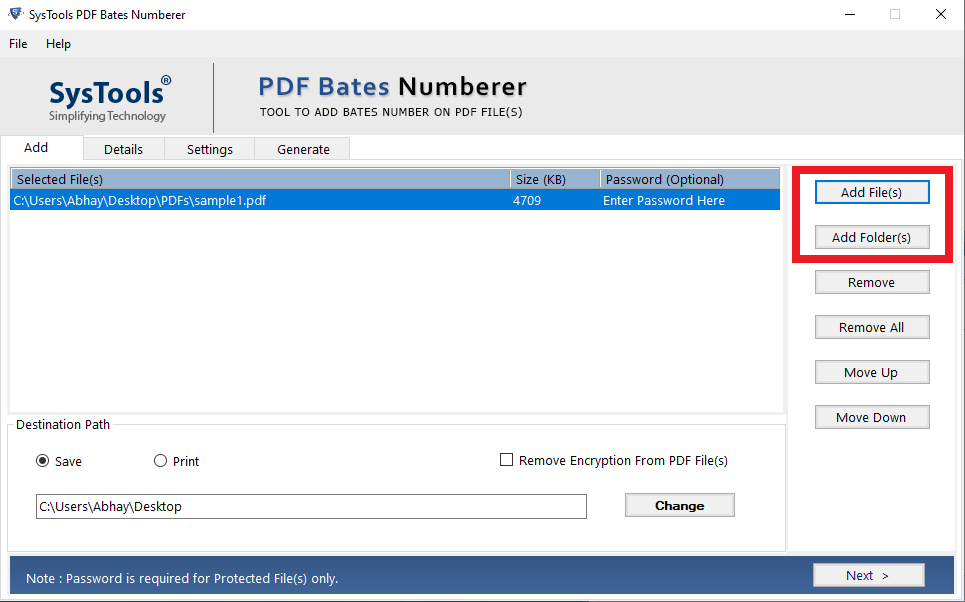This screenshot has width=965, height=602.
Task: Switch to the Add tab
Action: click(x=42, y=148)
